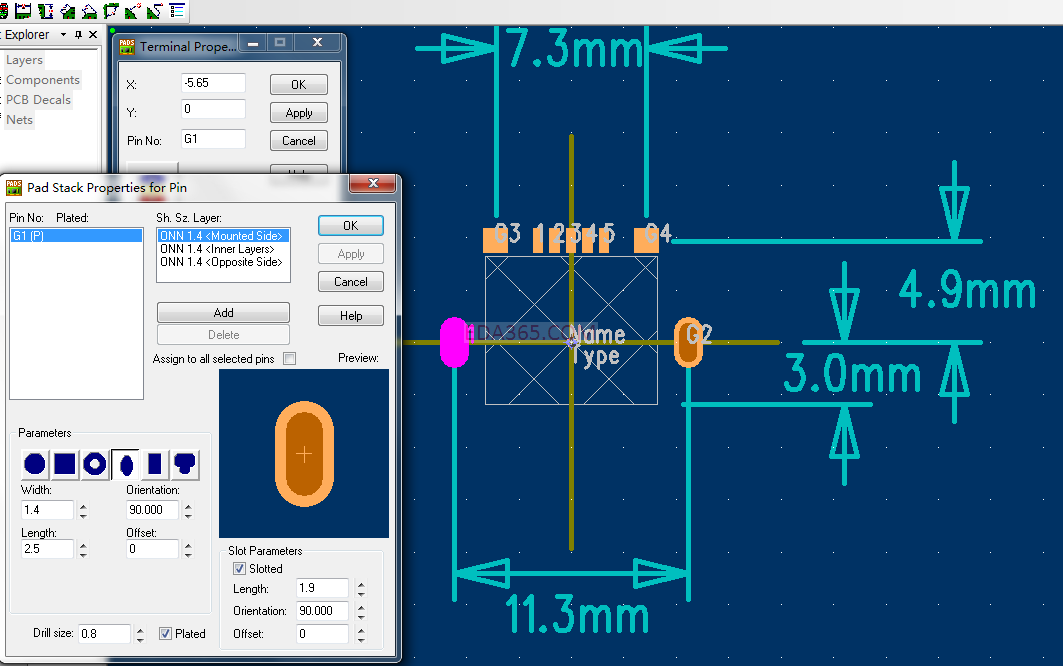The width and height of the screenshot is (1063, 666).
Task: Click the Pin No field
Action: click(213, 138)
